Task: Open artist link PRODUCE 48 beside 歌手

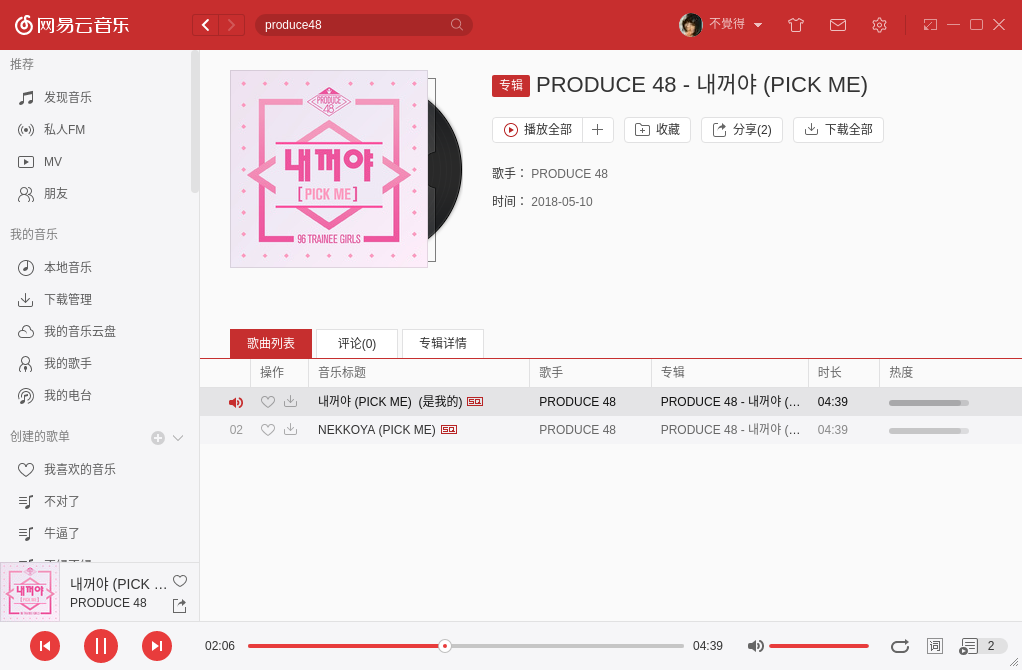Action: pos(569,174)
